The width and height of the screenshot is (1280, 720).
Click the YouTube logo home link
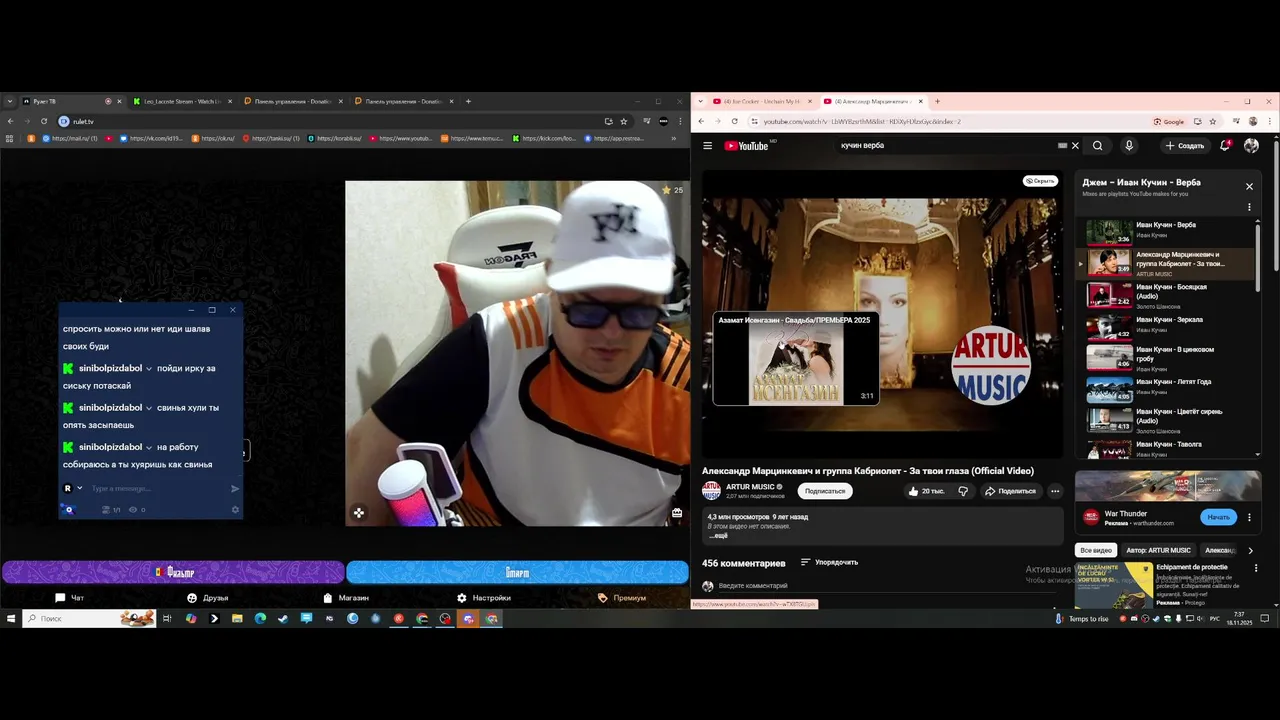tap(747, 146)
